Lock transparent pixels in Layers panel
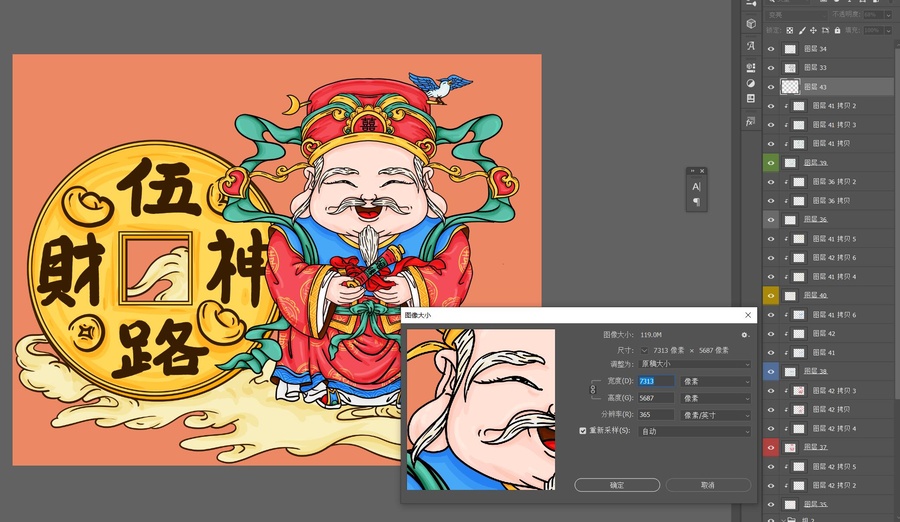The height and width of the screenshot is (522, 900). coord(790,30)
